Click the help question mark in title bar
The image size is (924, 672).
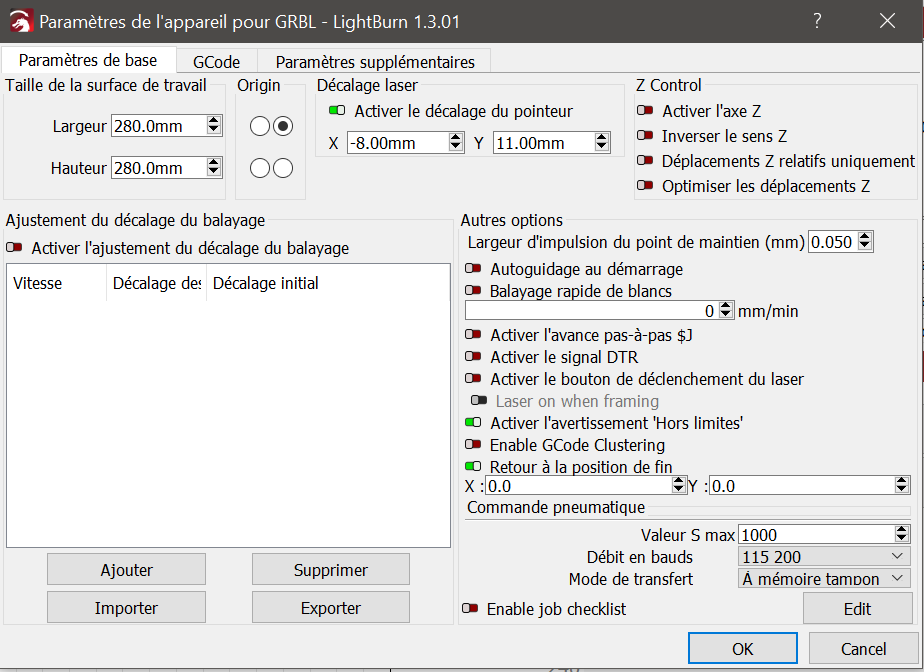[817, 21]
